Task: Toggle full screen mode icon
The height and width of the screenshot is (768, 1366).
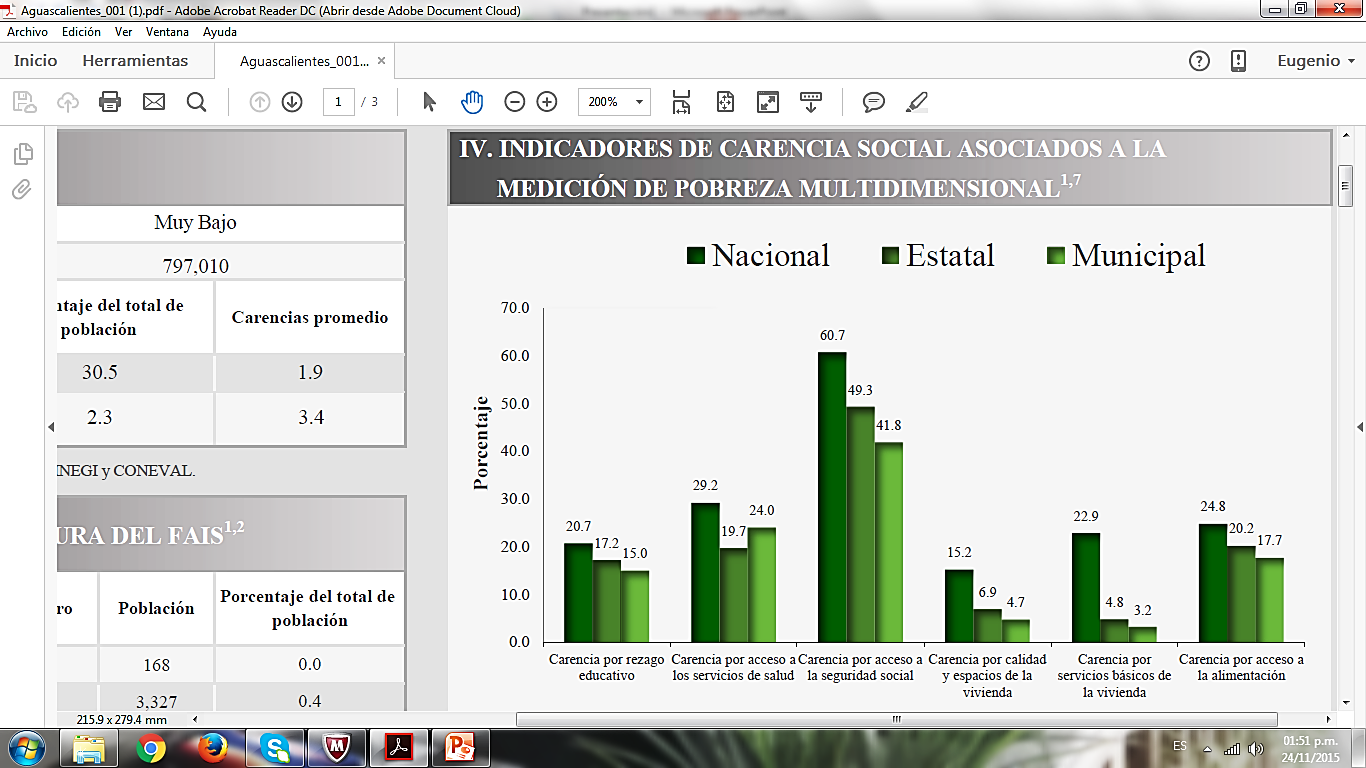Action: tap(768, 101)
